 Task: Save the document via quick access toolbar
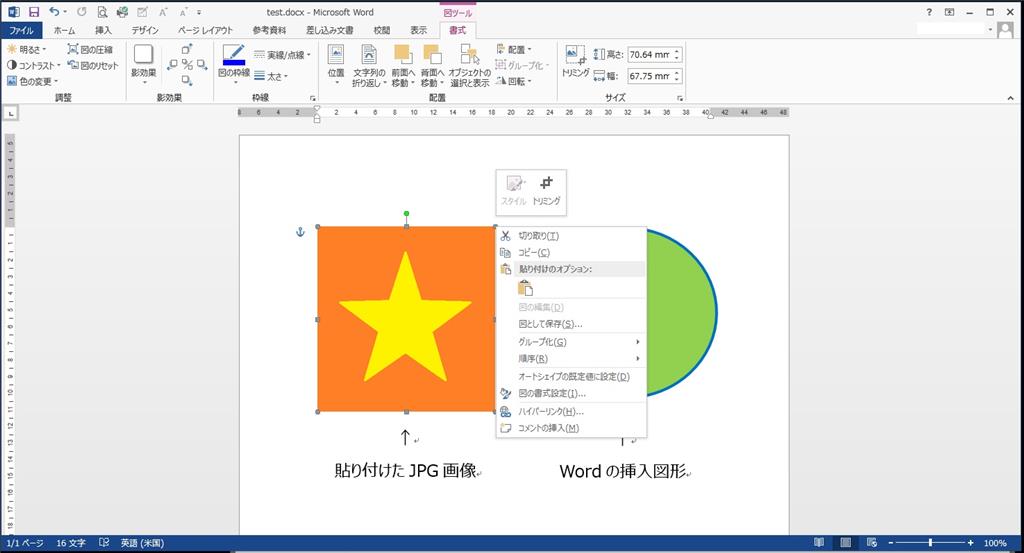coord(34,12)
